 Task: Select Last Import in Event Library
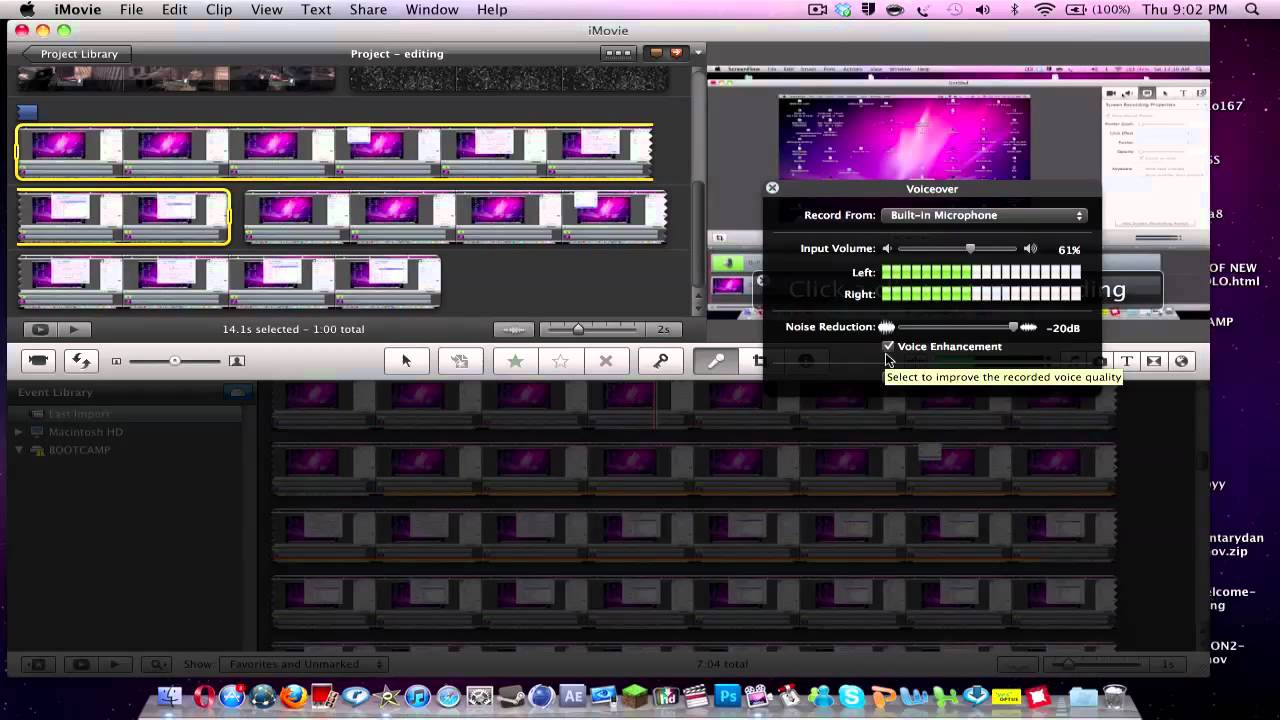click(x=79, y=414)
